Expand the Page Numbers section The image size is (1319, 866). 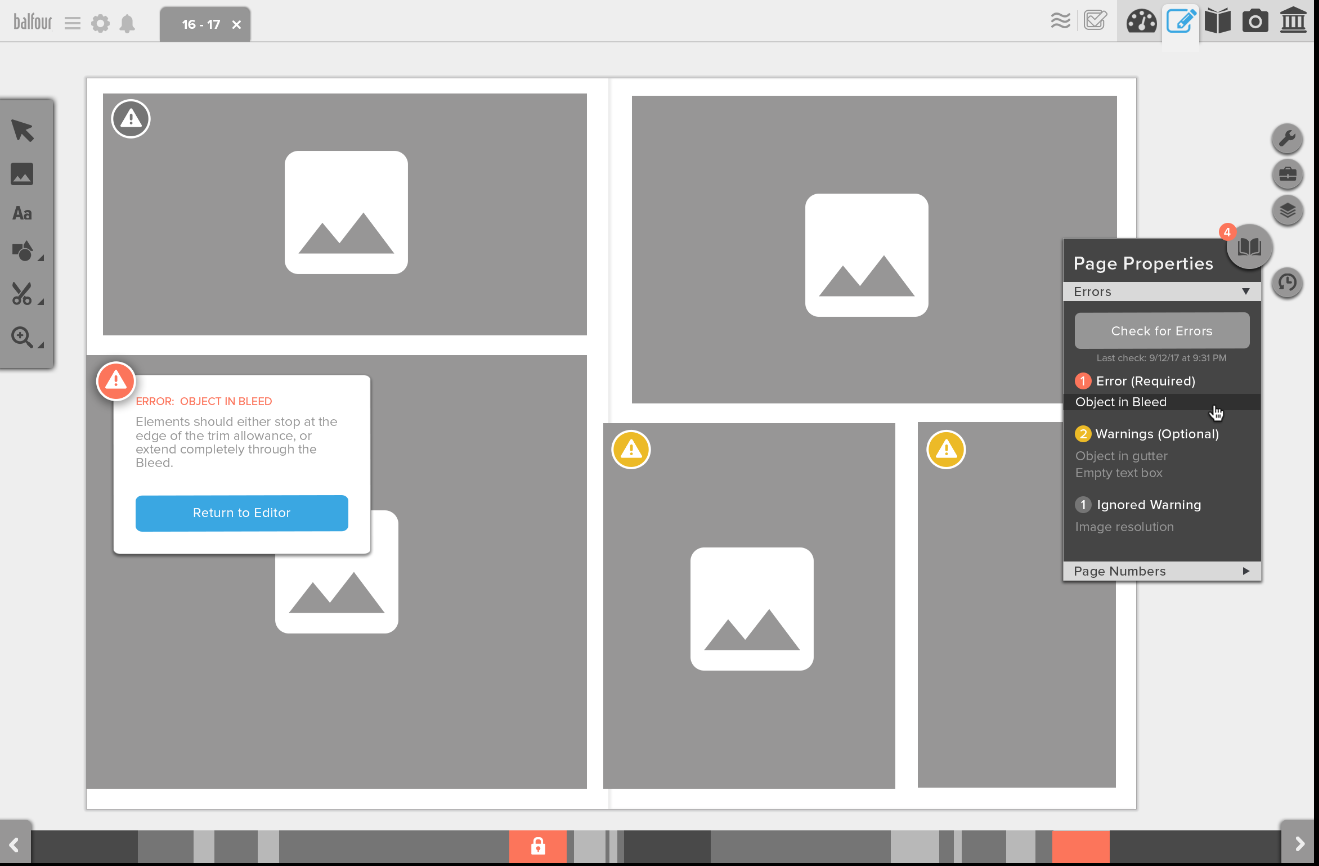point(1162,571)
